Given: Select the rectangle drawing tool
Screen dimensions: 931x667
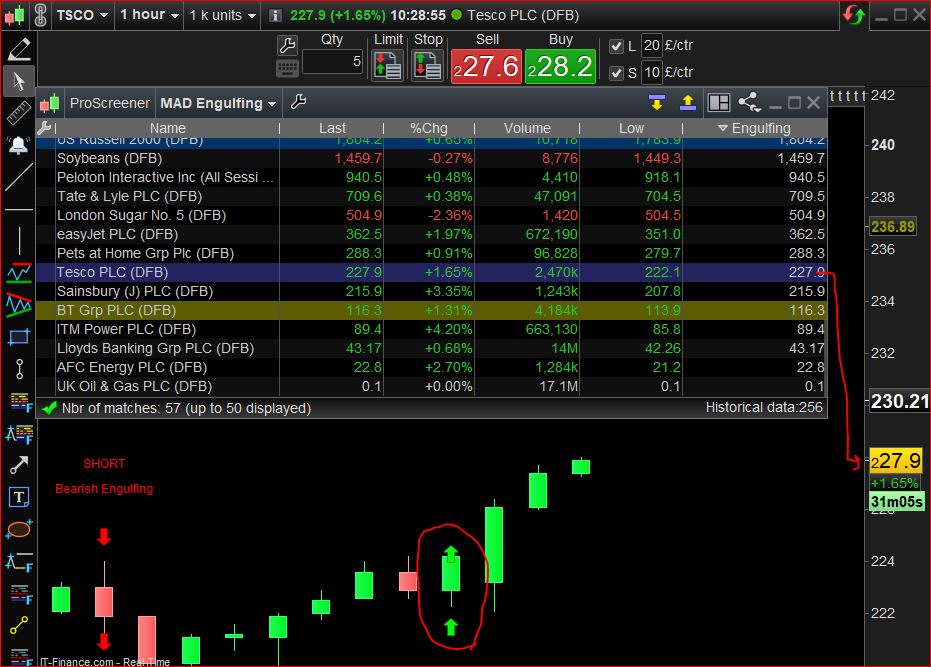Looking at the screenshot, I should click(19, 337).
